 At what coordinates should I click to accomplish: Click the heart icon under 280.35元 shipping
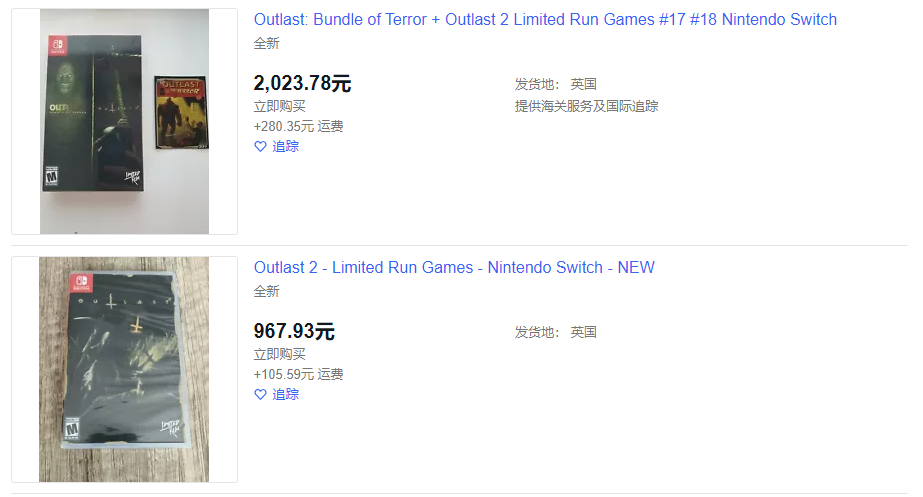[x=260, y=147]
